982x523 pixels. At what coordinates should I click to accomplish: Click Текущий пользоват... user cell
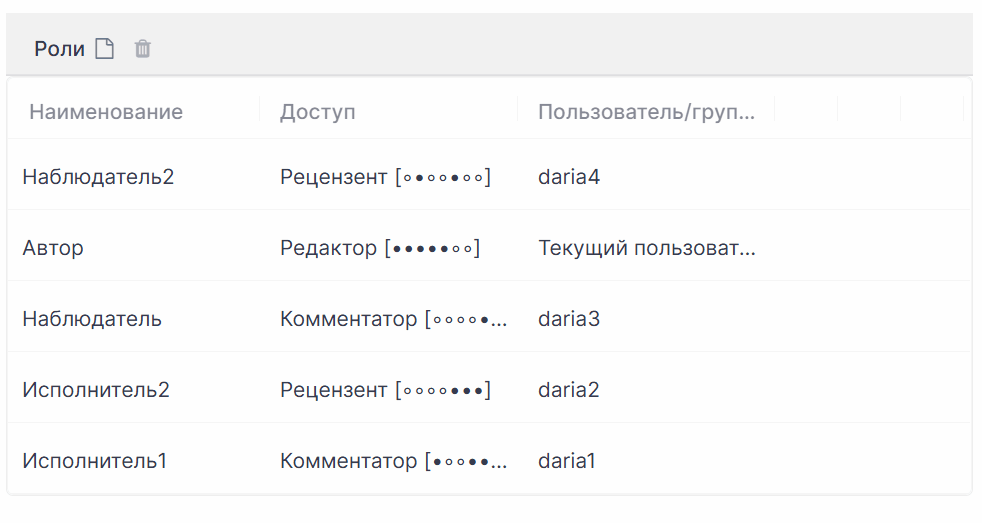pyautogui.click(x=647, y=248)
